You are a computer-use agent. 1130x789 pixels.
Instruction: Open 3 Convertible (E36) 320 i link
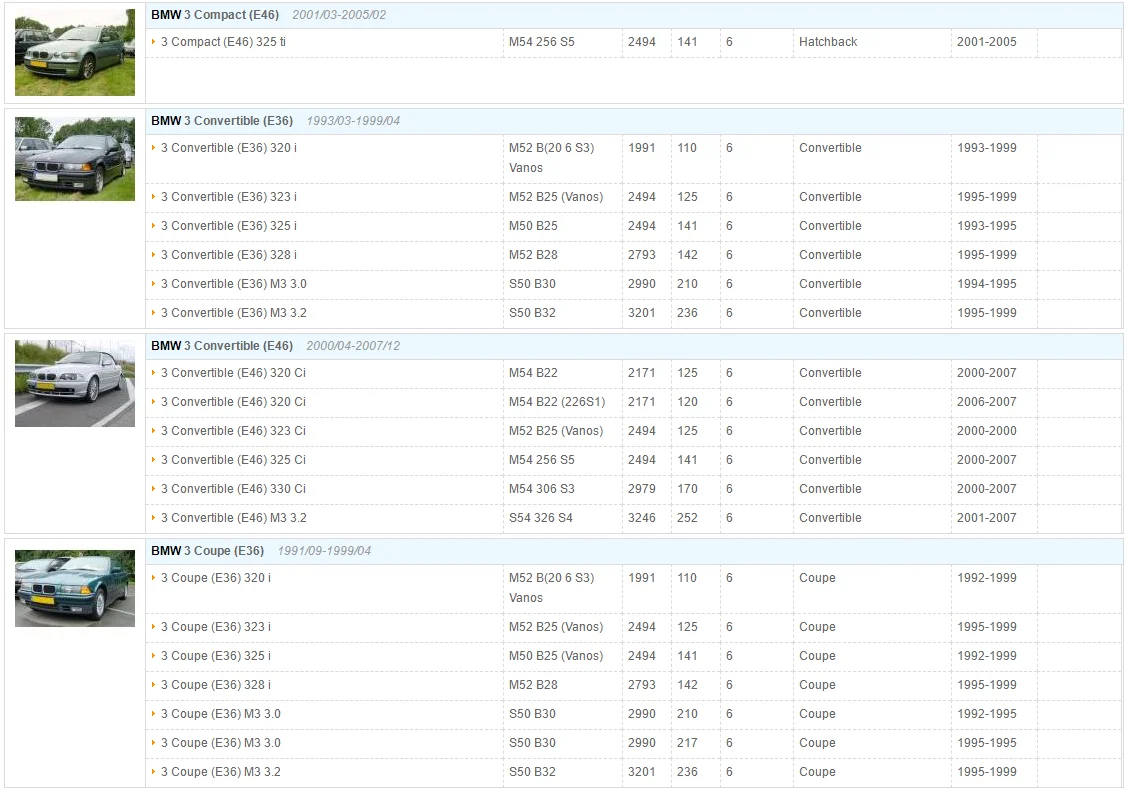click(228, 148)
